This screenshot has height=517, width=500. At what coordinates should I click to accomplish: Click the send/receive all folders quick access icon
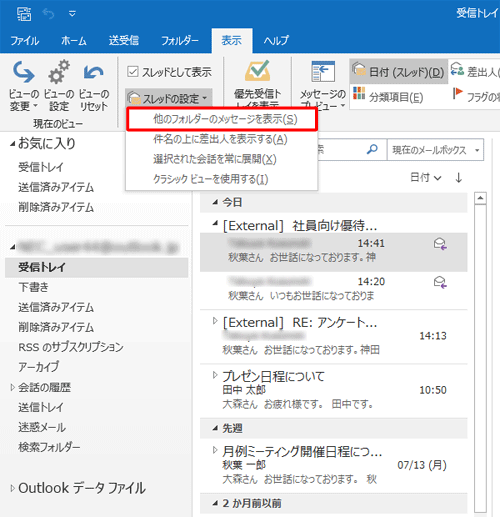tap(24, 14)
